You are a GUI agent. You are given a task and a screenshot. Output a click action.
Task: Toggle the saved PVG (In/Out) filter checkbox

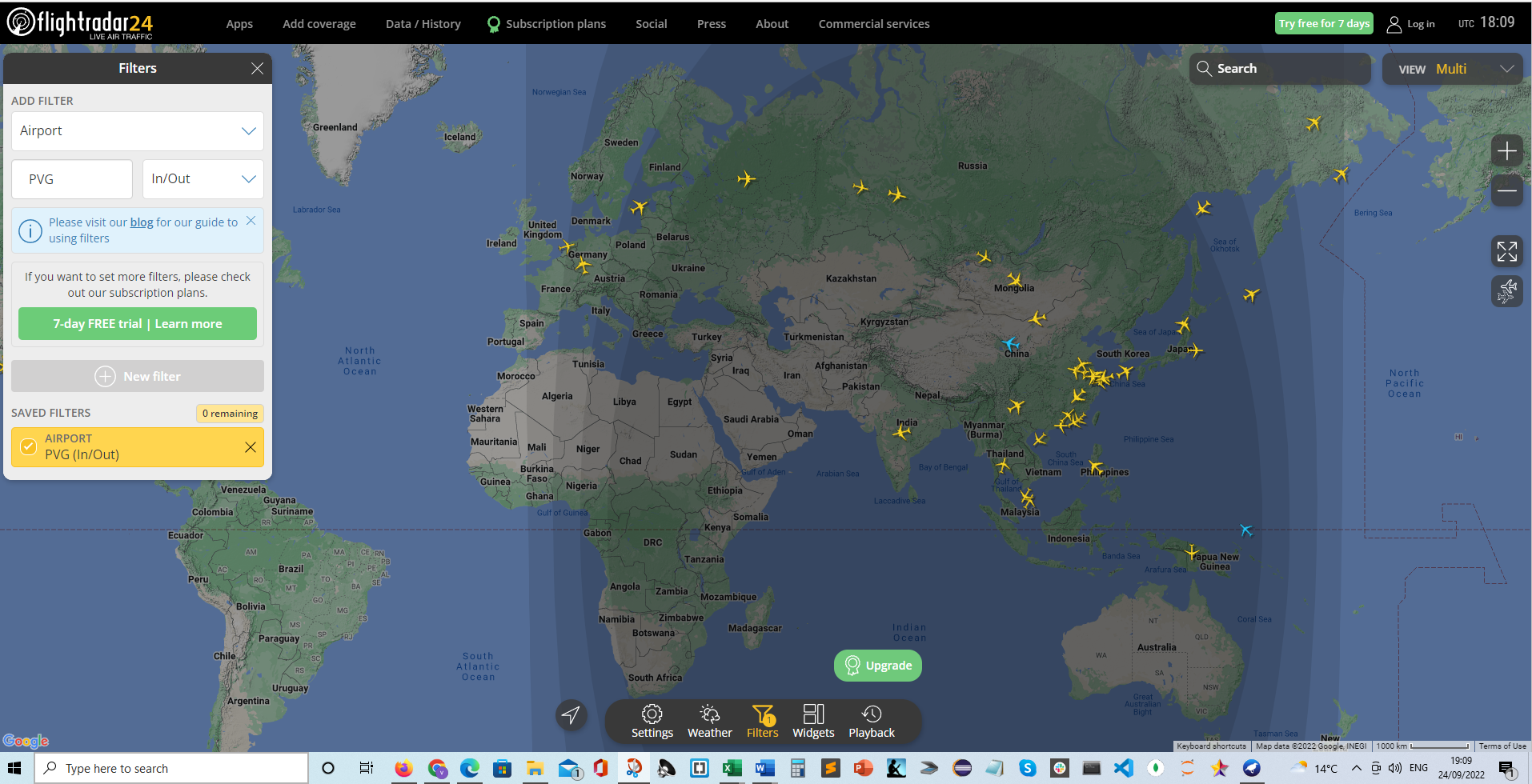tap(28, 446)
